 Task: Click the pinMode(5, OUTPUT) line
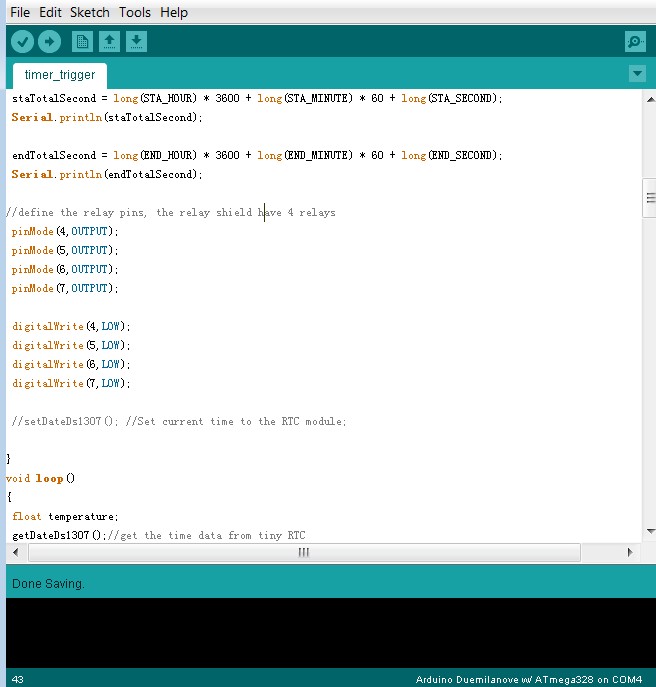click(65, 251)
